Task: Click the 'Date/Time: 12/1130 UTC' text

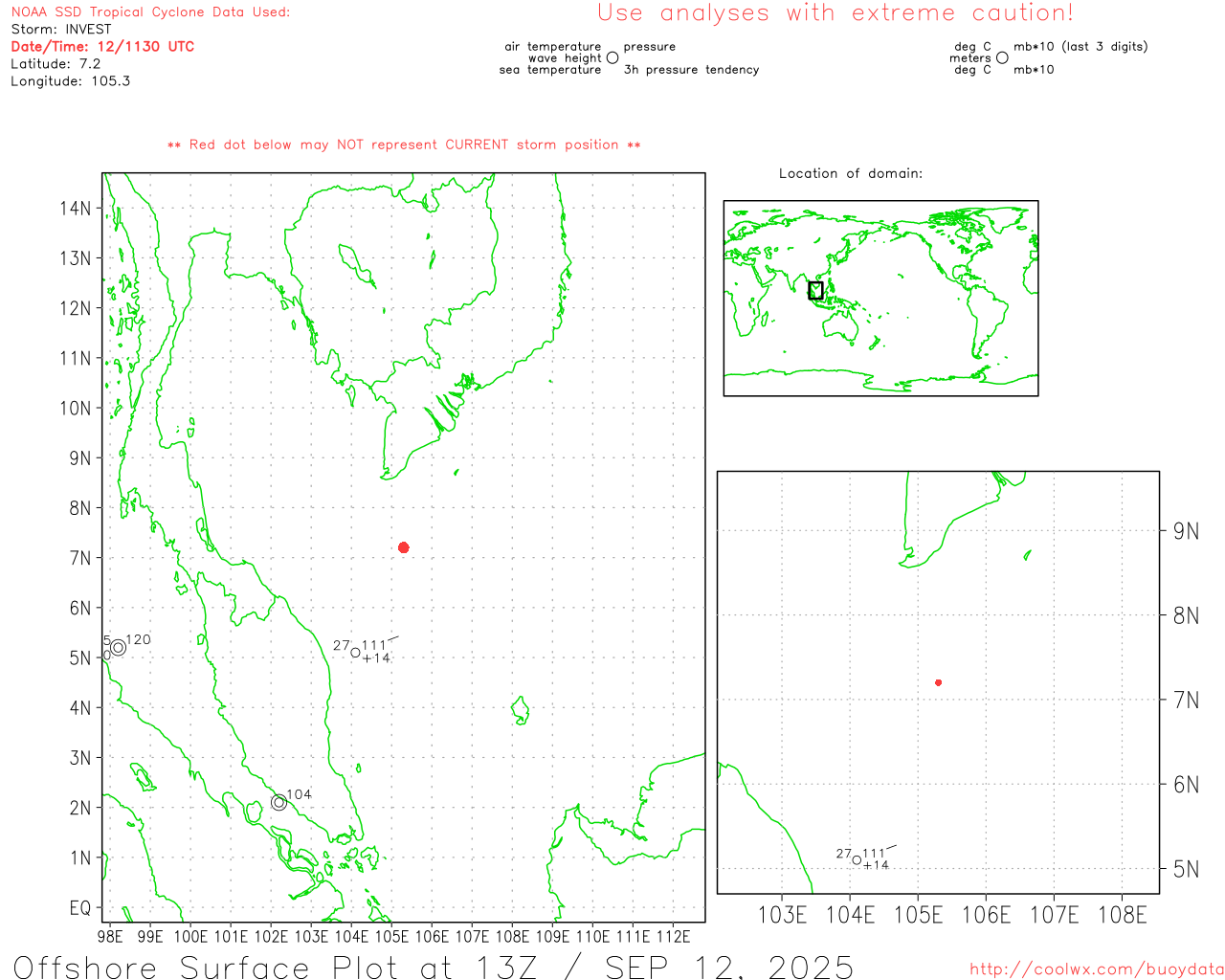Action: (x=102, y=46)
